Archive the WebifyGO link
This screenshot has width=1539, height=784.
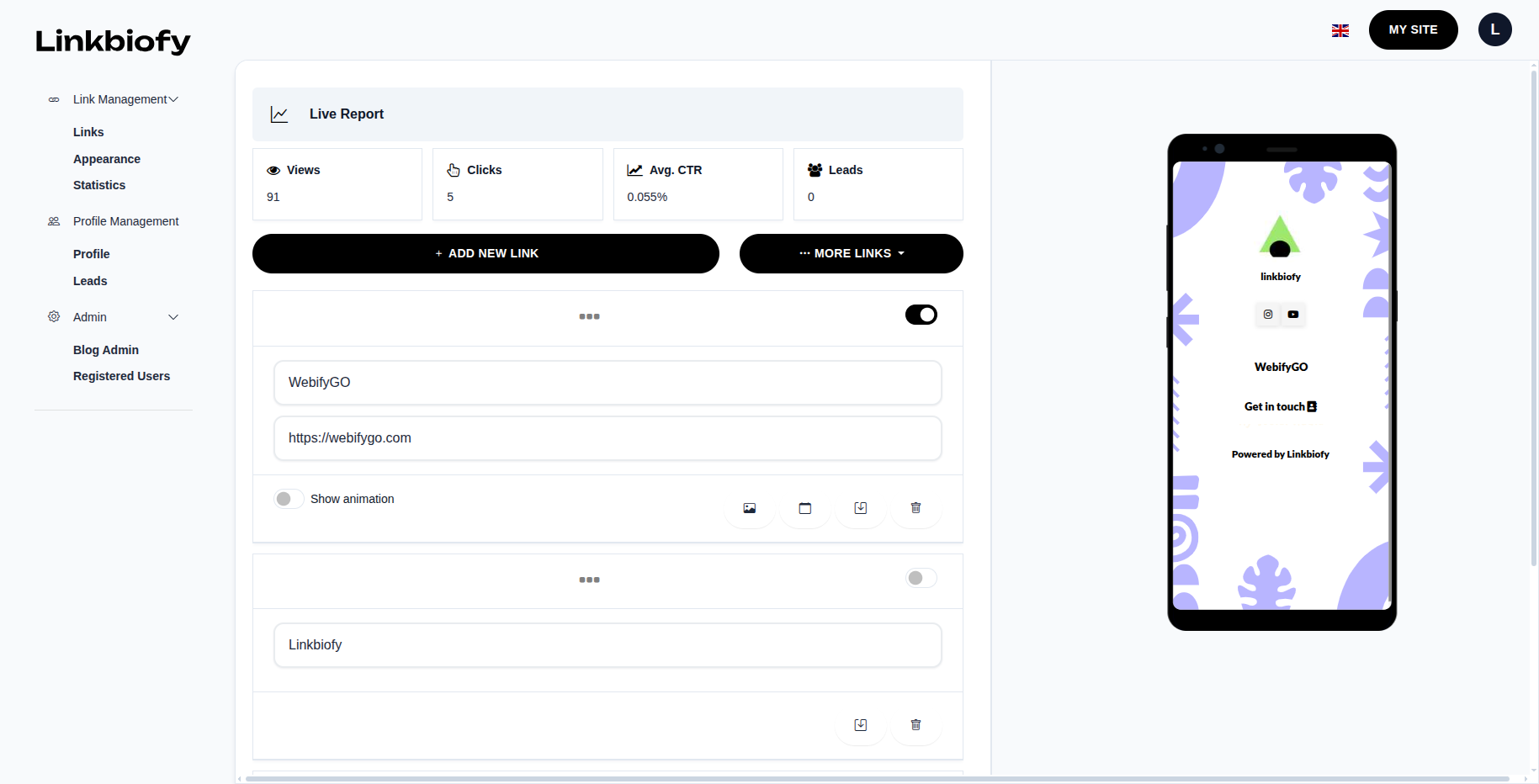pyautogui.click(x=861, y=508)
